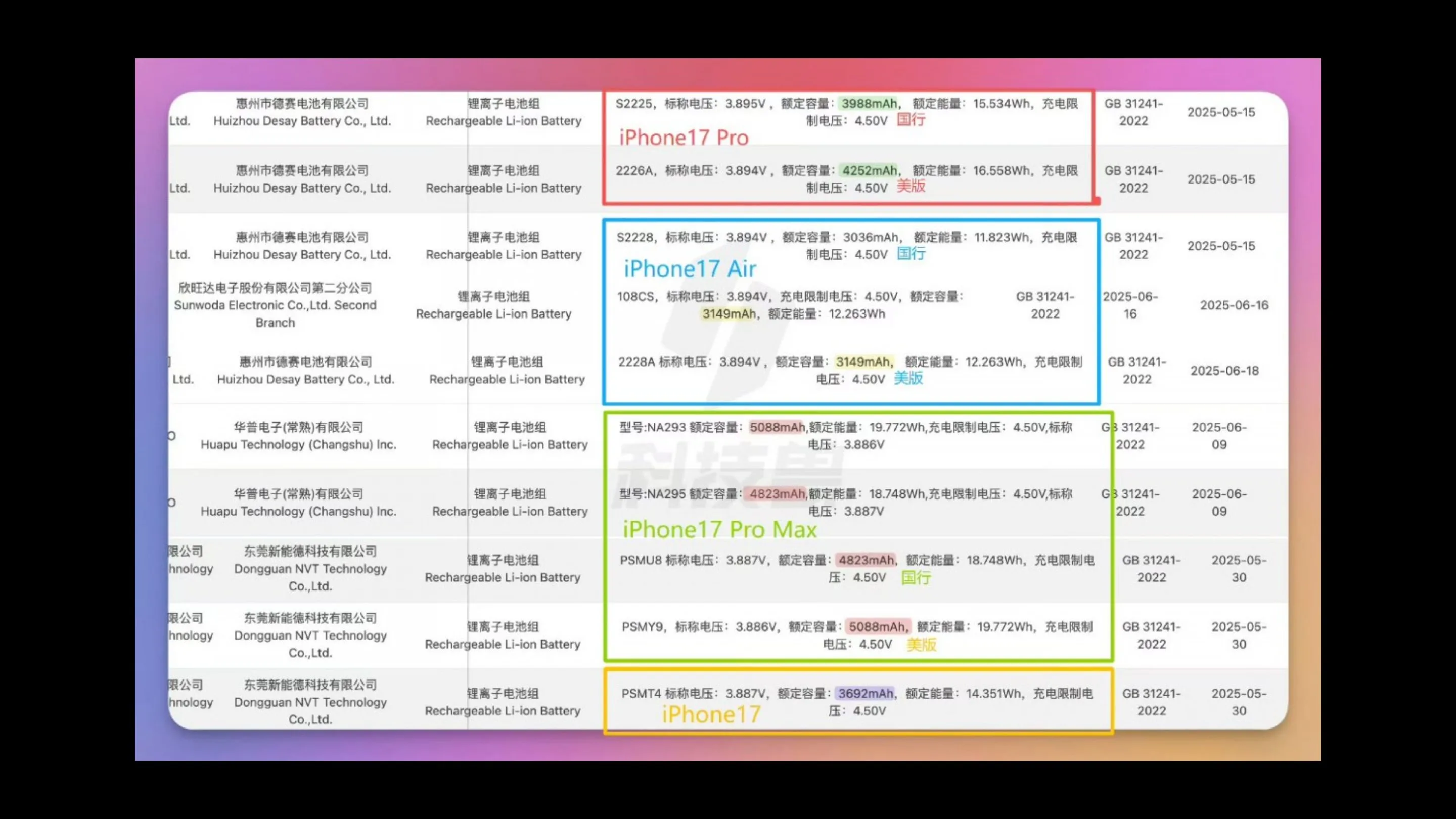This screenshot has height=819, width=1456.
Task: Select the 108CS model number text
Action: click(x=635, y=296)
